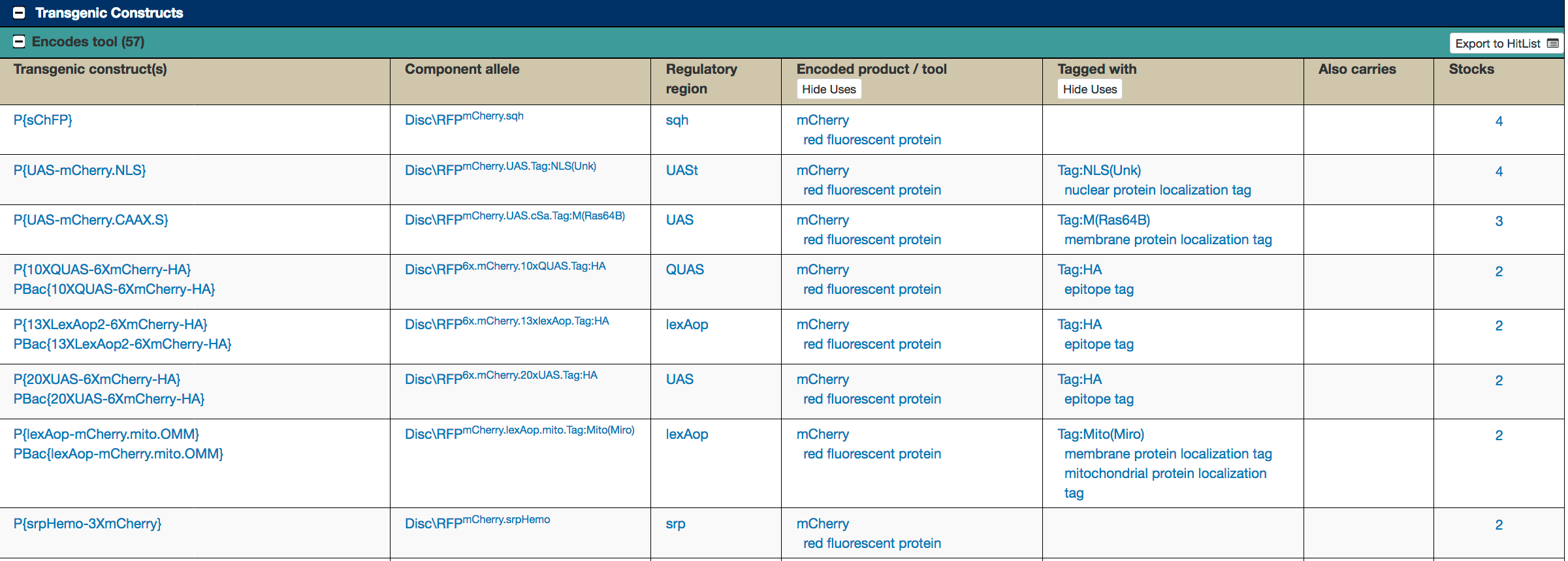Open the srp regulatory region link
Screen dimensions: 1568x561
(676, 524)
